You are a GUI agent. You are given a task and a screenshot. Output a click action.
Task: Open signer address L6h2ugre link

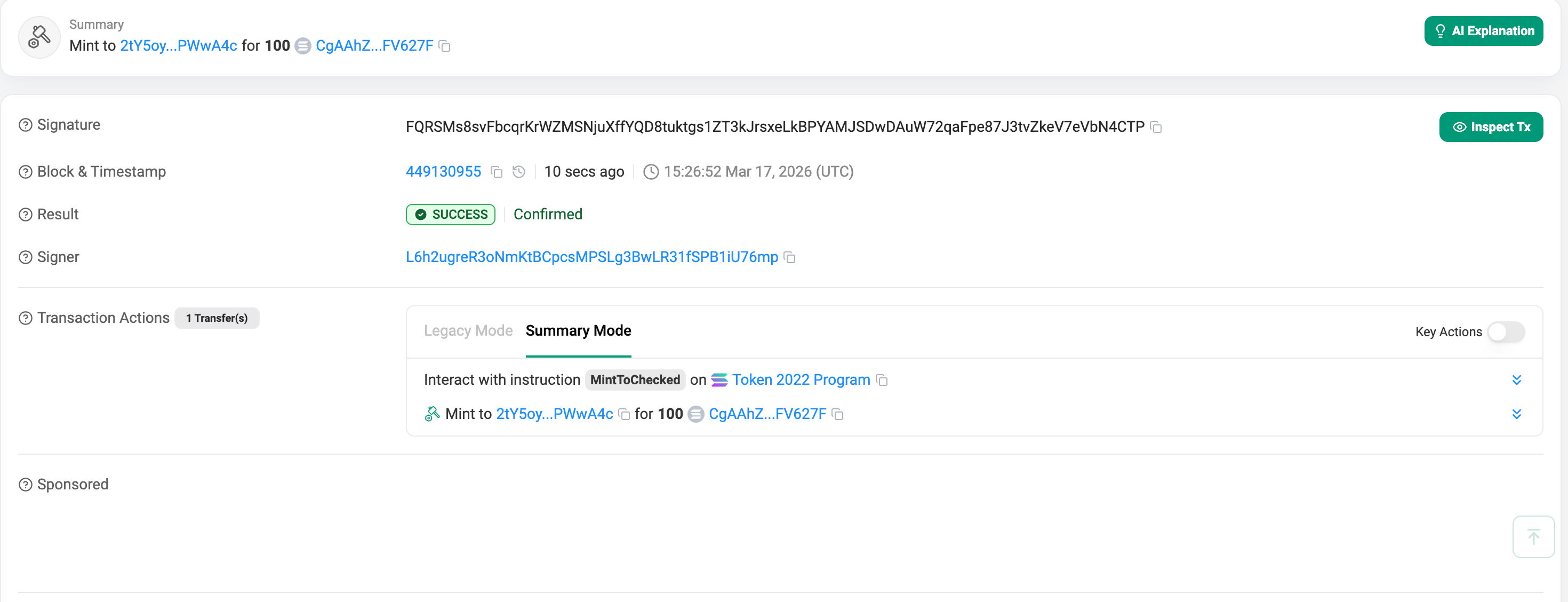click(591, 258)
